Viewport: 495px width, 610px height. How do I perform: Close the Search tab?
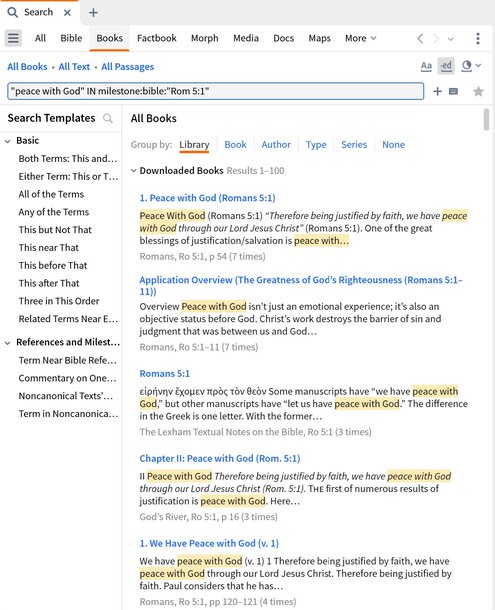pos(67,12)
